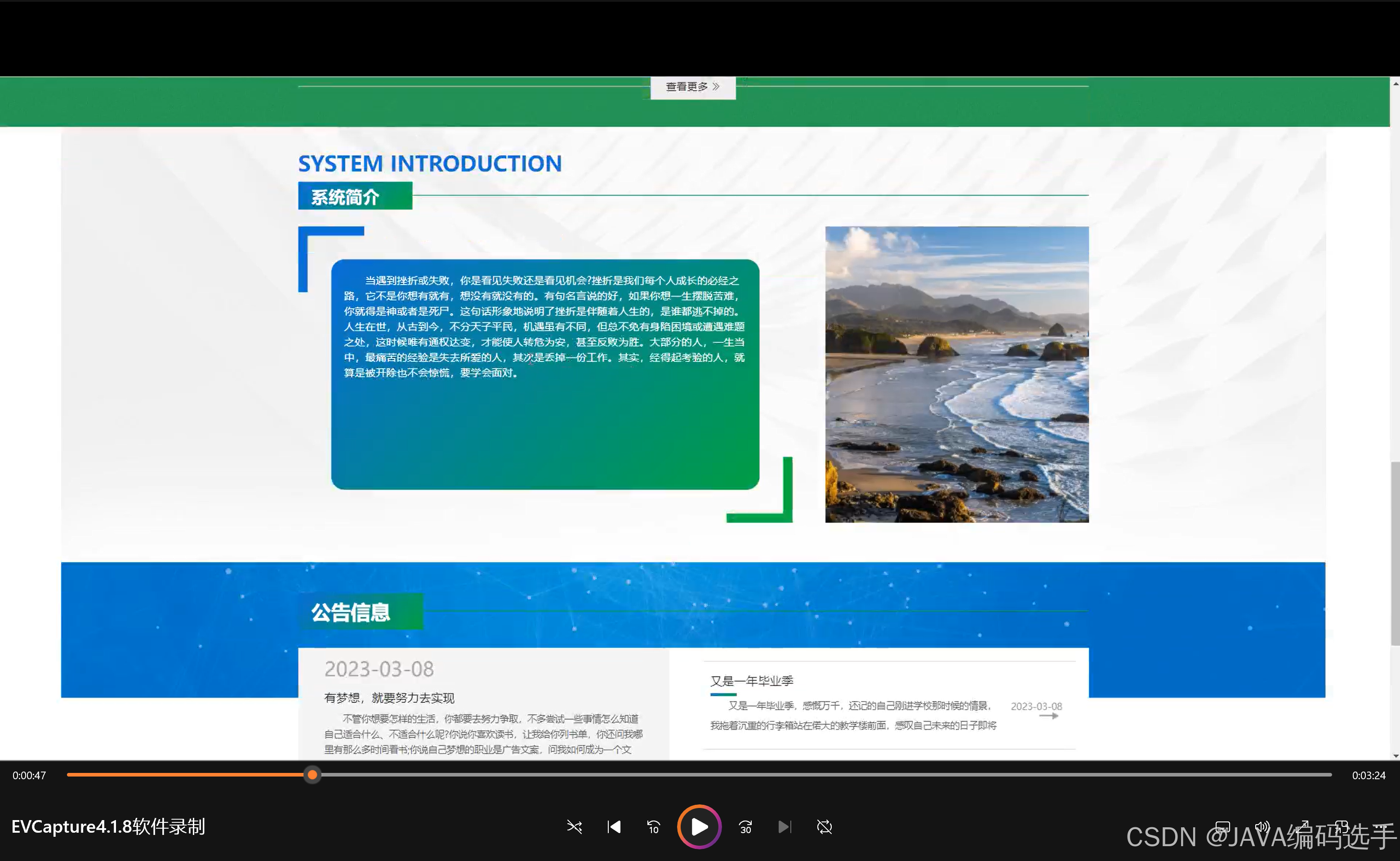This screenshot has width=1400, height=861.
Task: Switch the player to full screen
Action: click(x=1302, y=826)
